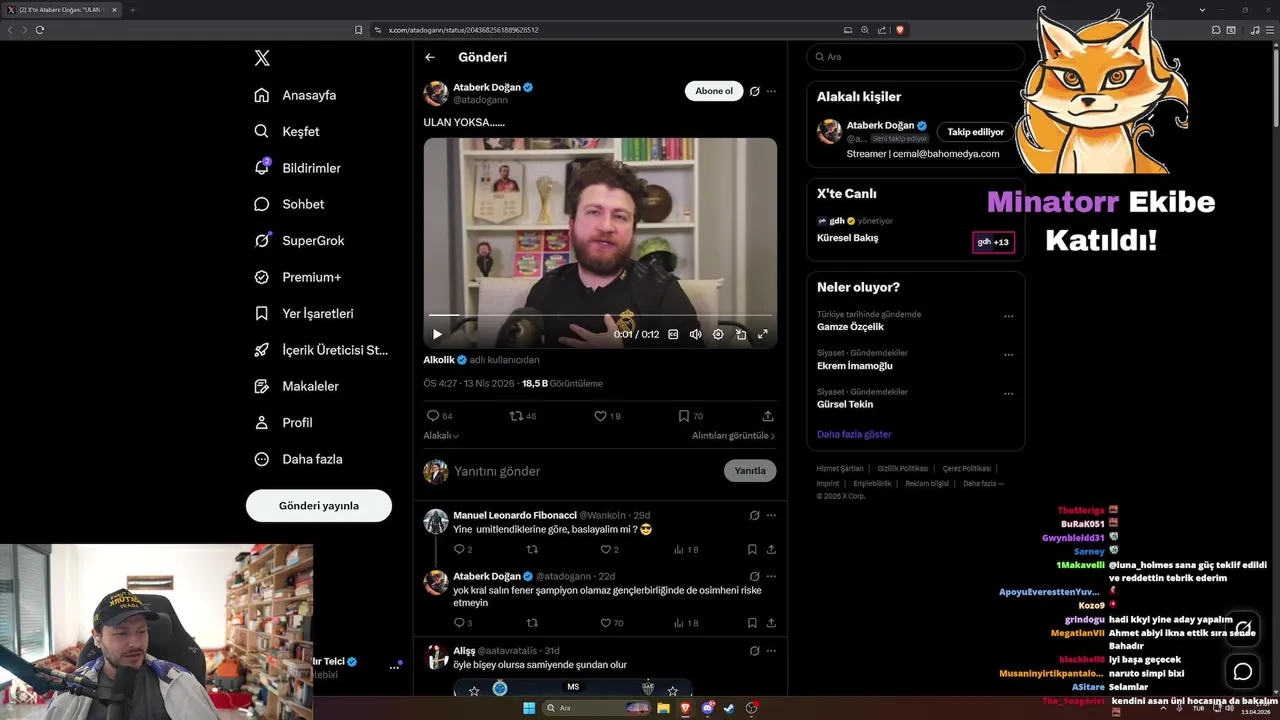This screenshot has width=1280, height=720.
Task: Open three-dot menu on Alişş's reply
Action: click(771, 651)
